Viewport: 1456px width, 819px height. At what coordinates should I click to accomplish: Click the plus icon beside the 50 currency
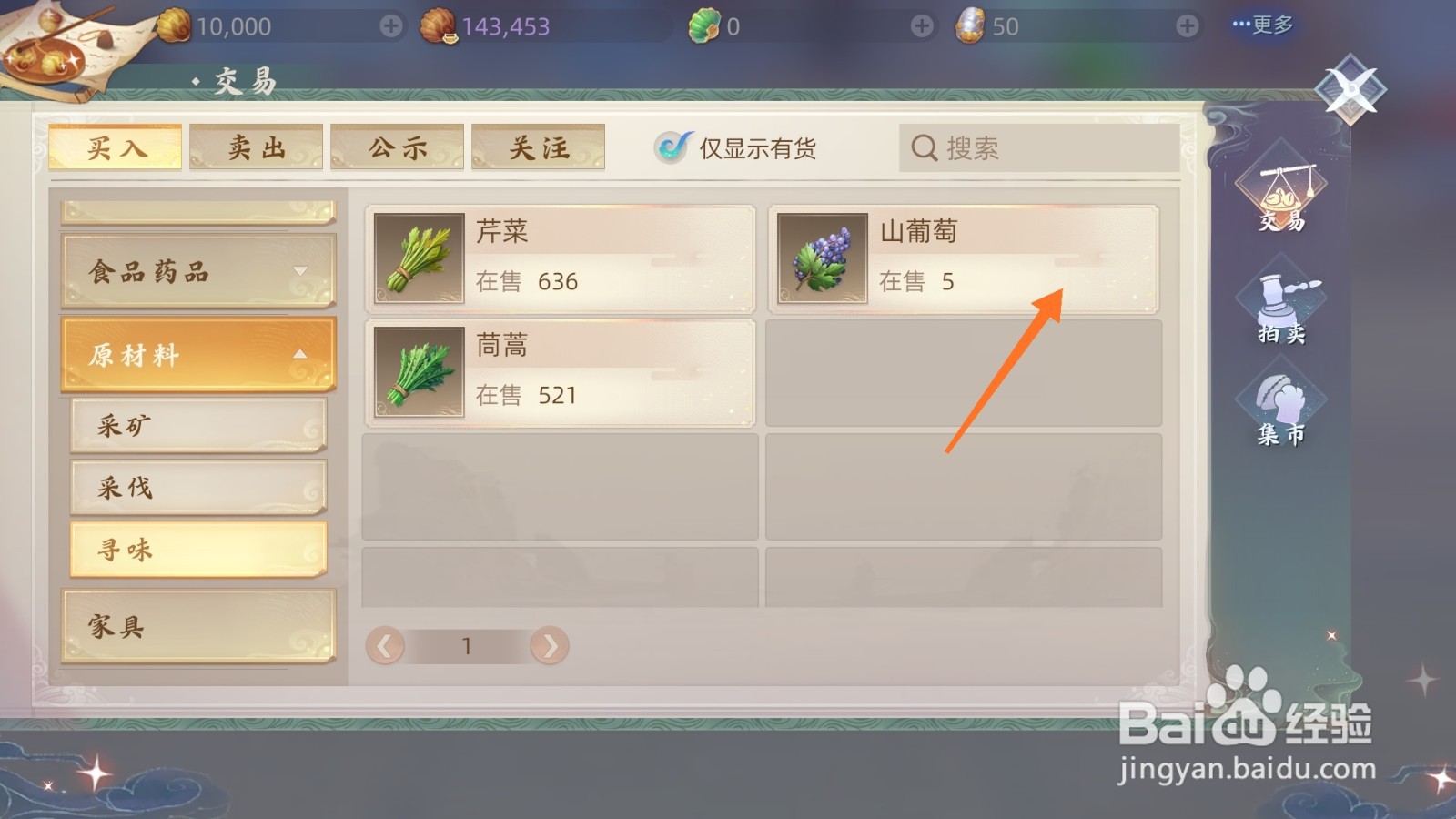click(x=1188, y=26)
